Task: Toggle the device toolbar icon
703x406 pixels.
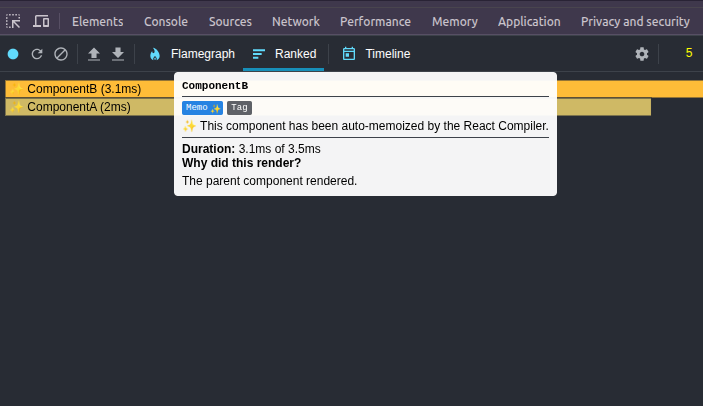Action: pos(41,21)
